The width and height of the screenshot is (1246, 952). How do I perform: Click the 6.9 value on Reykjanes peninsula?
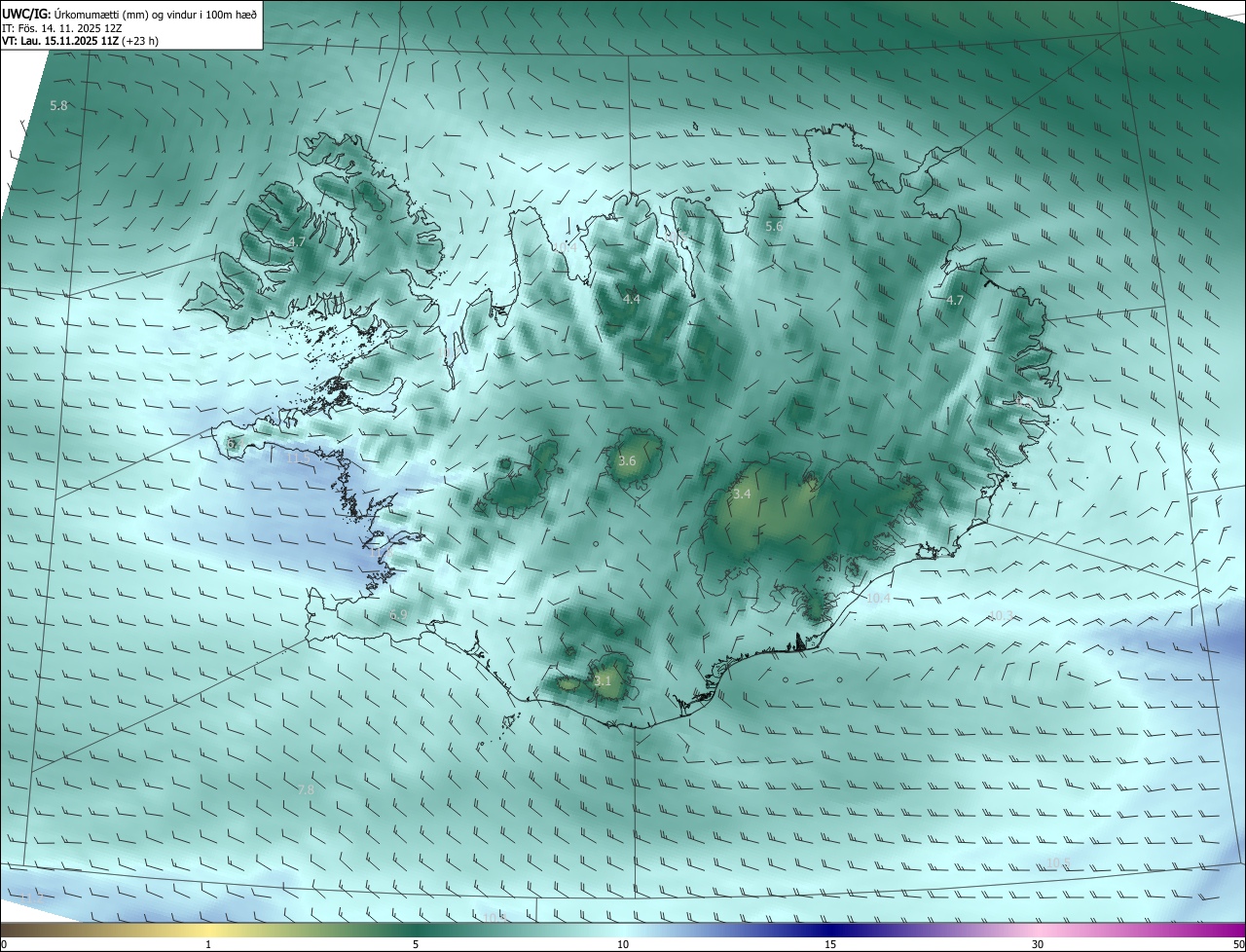pyautogui.click(x=398, y=615)
